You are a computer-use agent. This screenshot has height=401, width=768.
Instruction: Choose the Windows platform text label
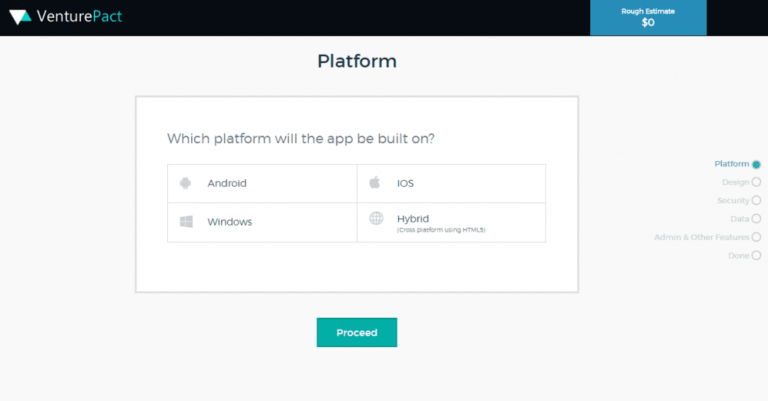coord(229,221)
